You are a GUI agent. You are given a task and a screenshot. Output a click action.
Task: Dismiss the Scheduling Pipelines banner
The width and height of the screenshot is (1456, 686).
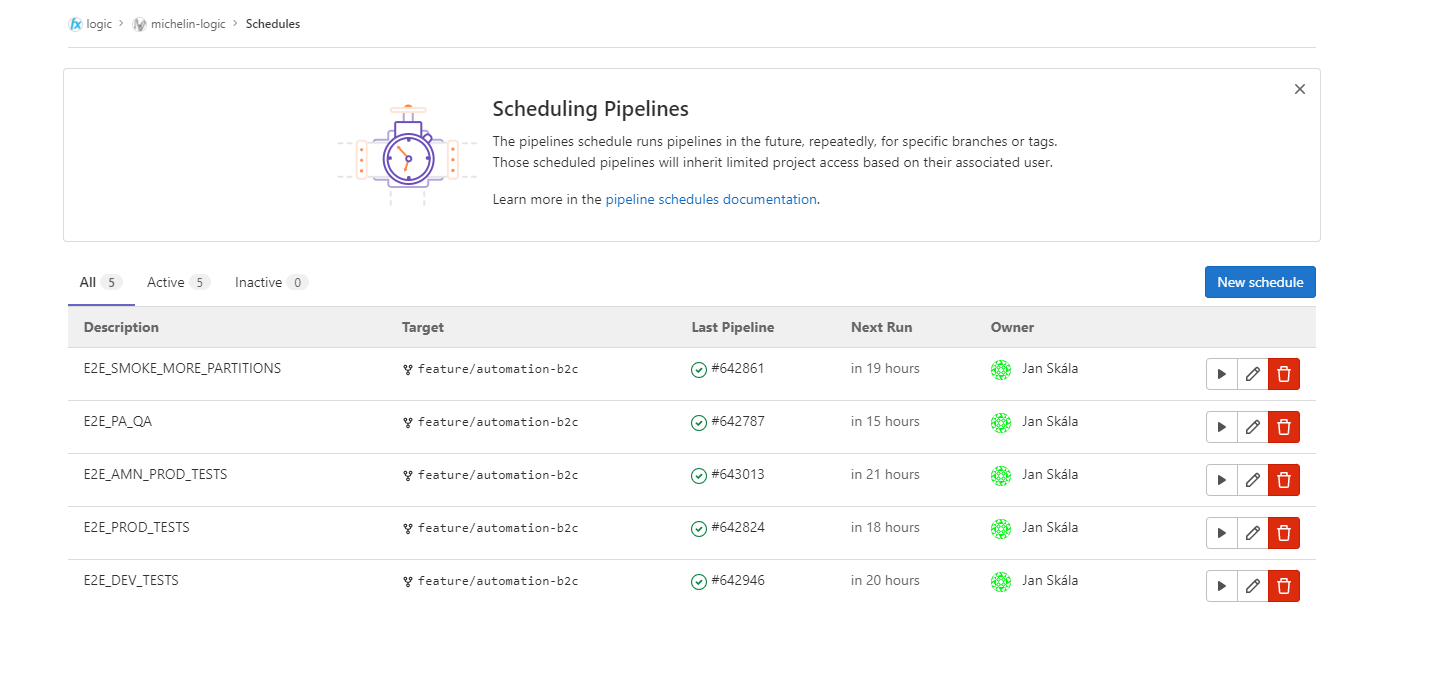click(x=1299, y=89)
